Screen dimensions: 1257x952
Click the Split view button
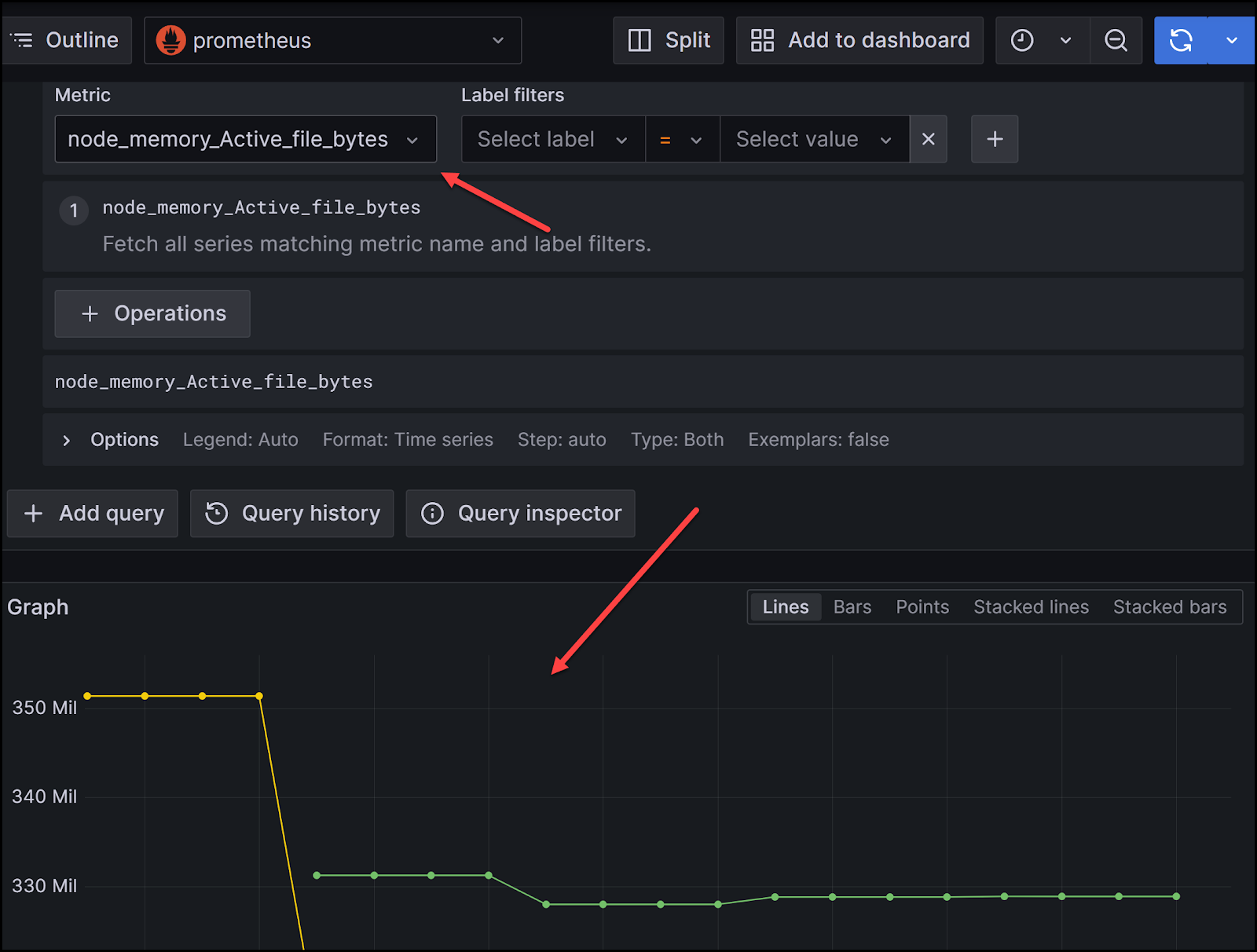tap(669, 40)
